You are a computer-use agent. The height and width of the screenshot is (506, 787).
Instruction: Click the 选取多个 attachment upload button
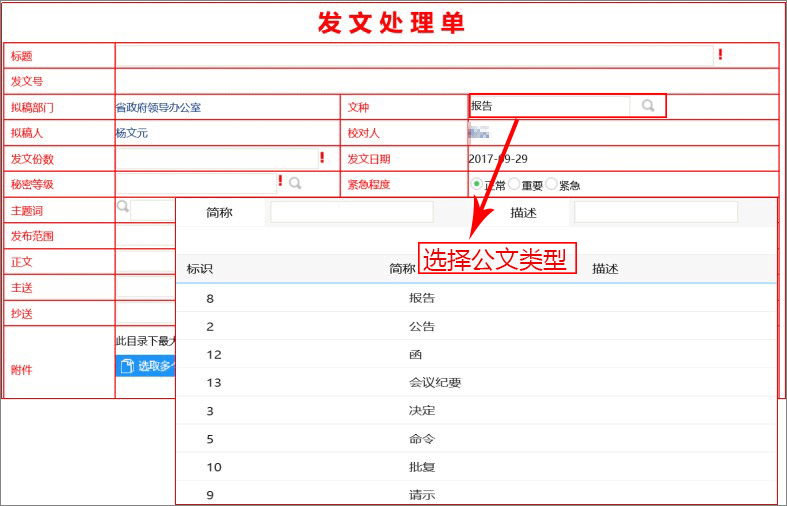[146, 366]
